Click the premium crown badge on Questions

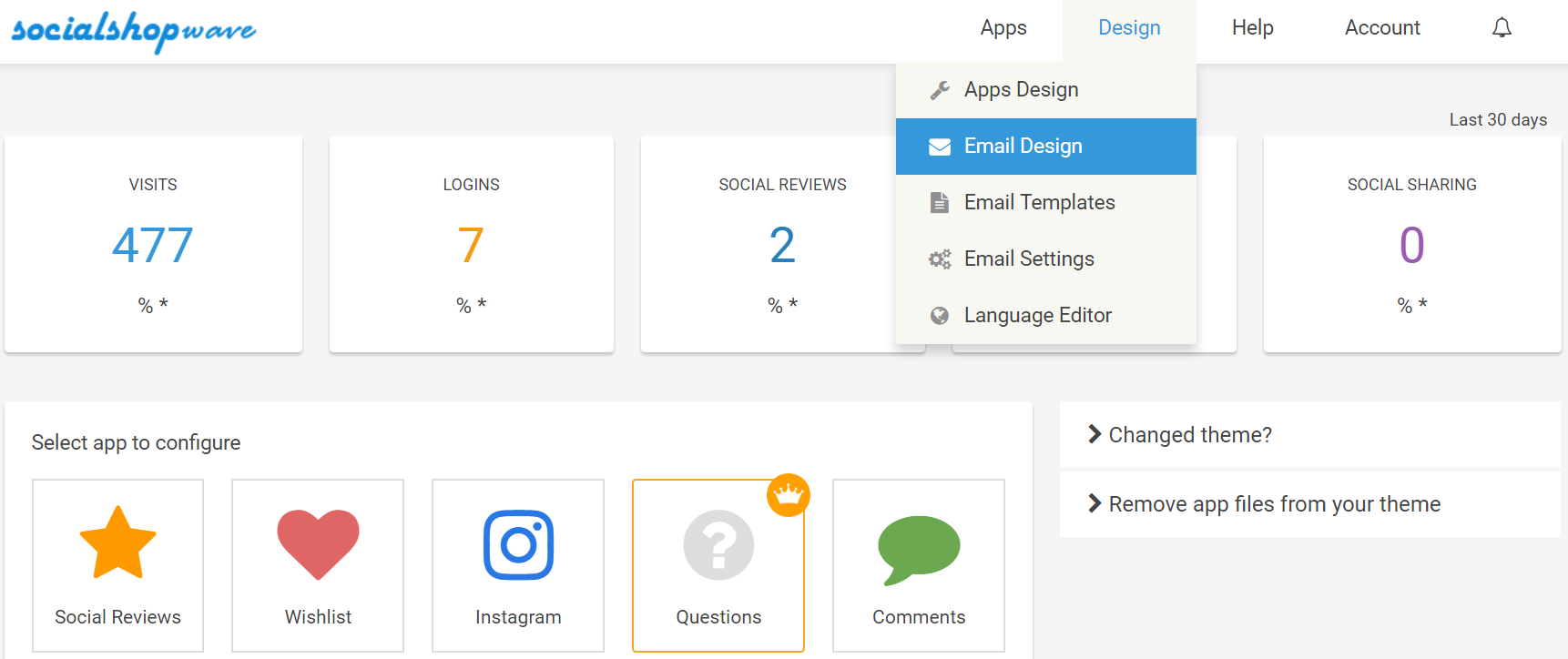[788, 495]
